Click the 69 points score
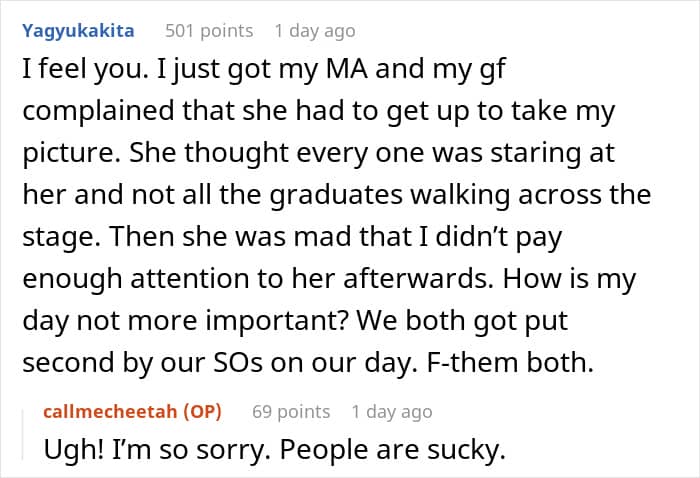The width and height of the screenshot is (700, 478). tap(291, 411)
